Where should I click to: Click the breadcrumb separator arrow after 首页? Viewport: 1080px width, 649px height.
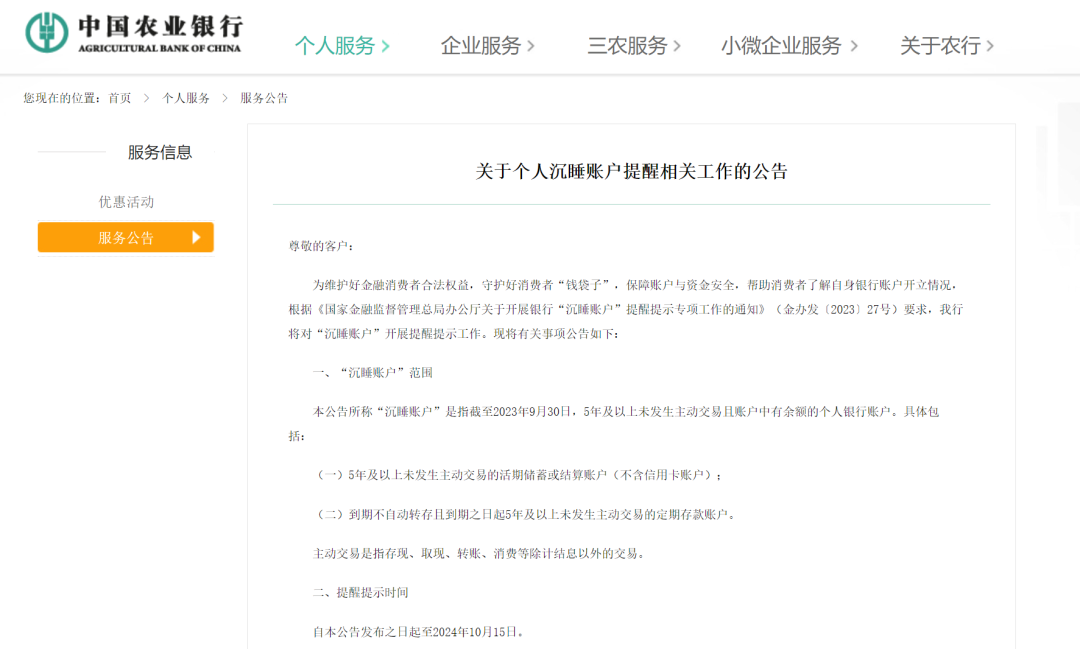tap(145, 98)
